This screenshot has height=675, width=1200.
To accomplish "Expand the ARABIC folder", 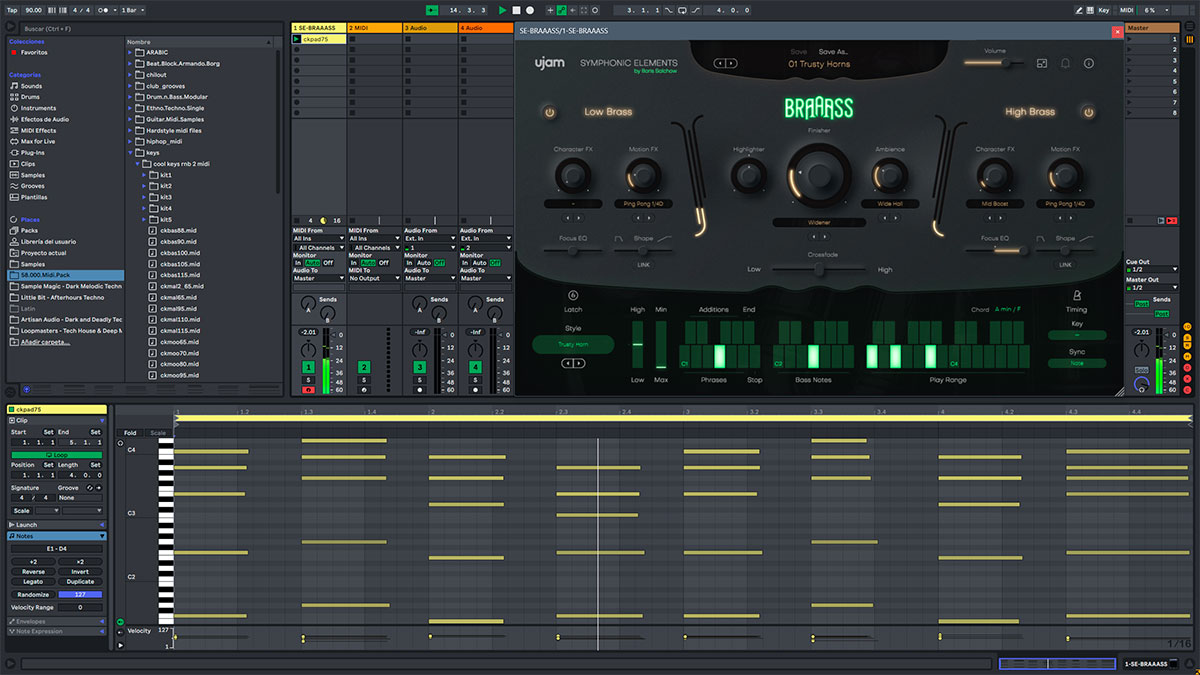I will (132, 52).
